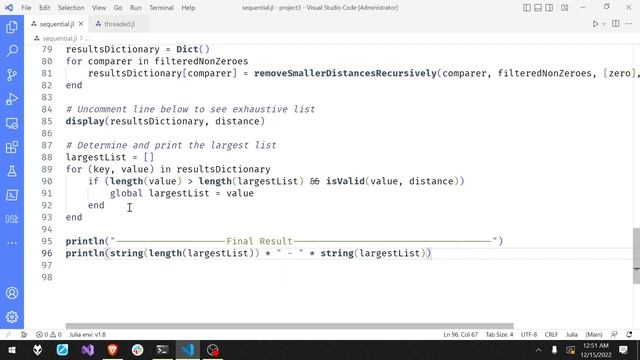Select the sequential.jl tab
Viewport: 640px width, 360px height.
tap(57, 24)
